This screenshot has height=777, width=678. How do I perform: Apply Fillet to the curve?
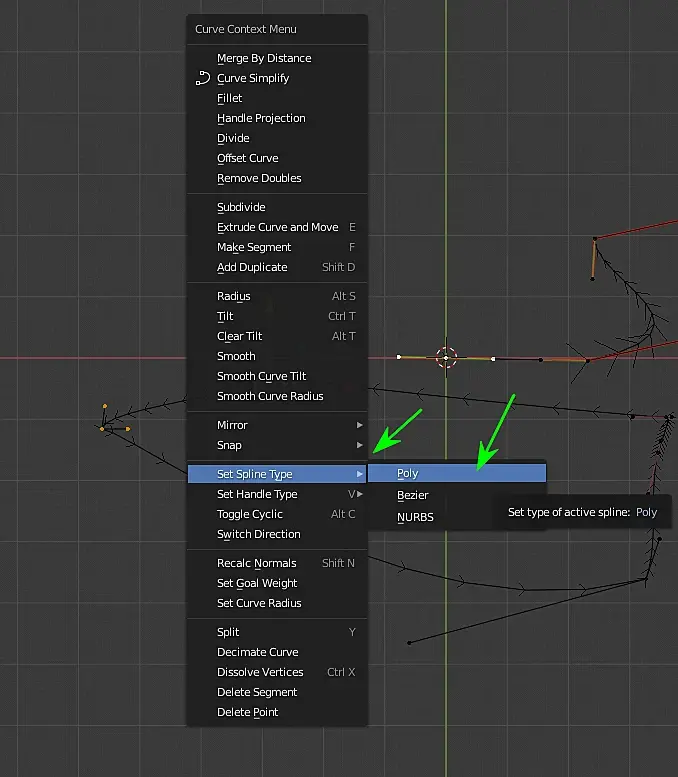pyautogui.click(x=230, y=98)
